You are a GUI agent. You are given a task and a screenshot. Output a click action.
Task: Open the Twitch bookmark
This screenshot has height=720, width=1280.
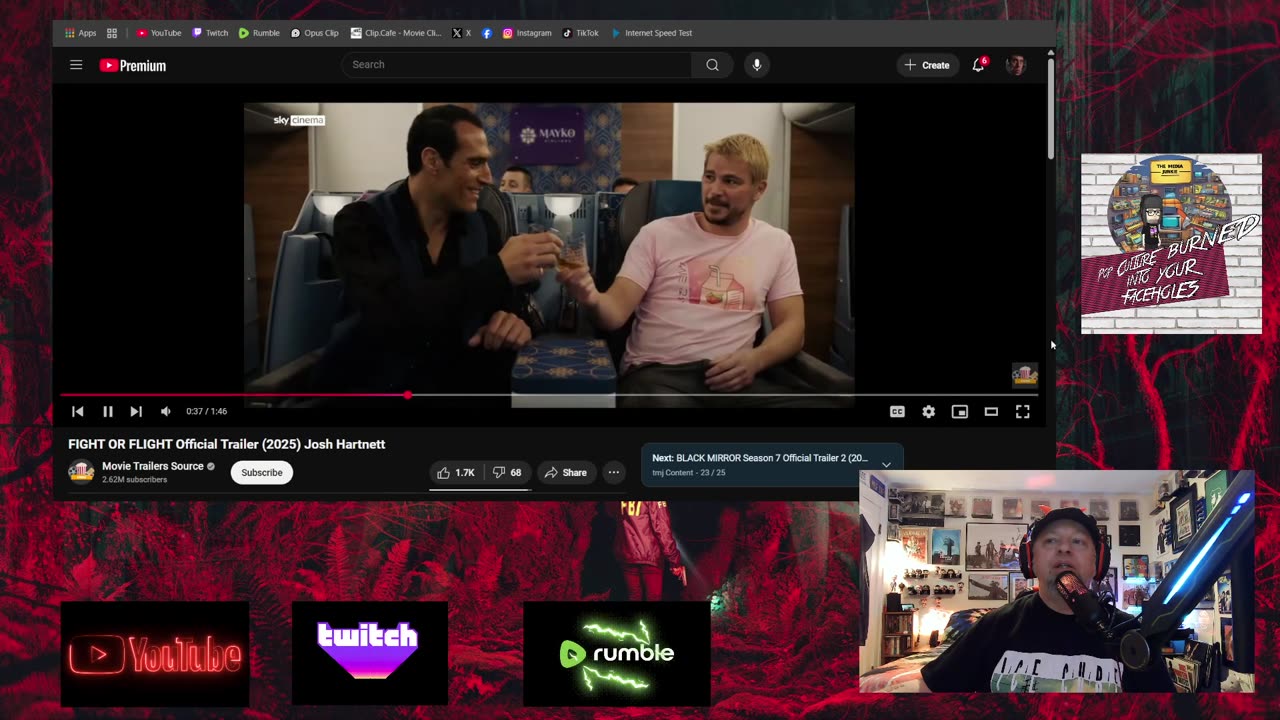pyautogui.click(x=210, y=33)
